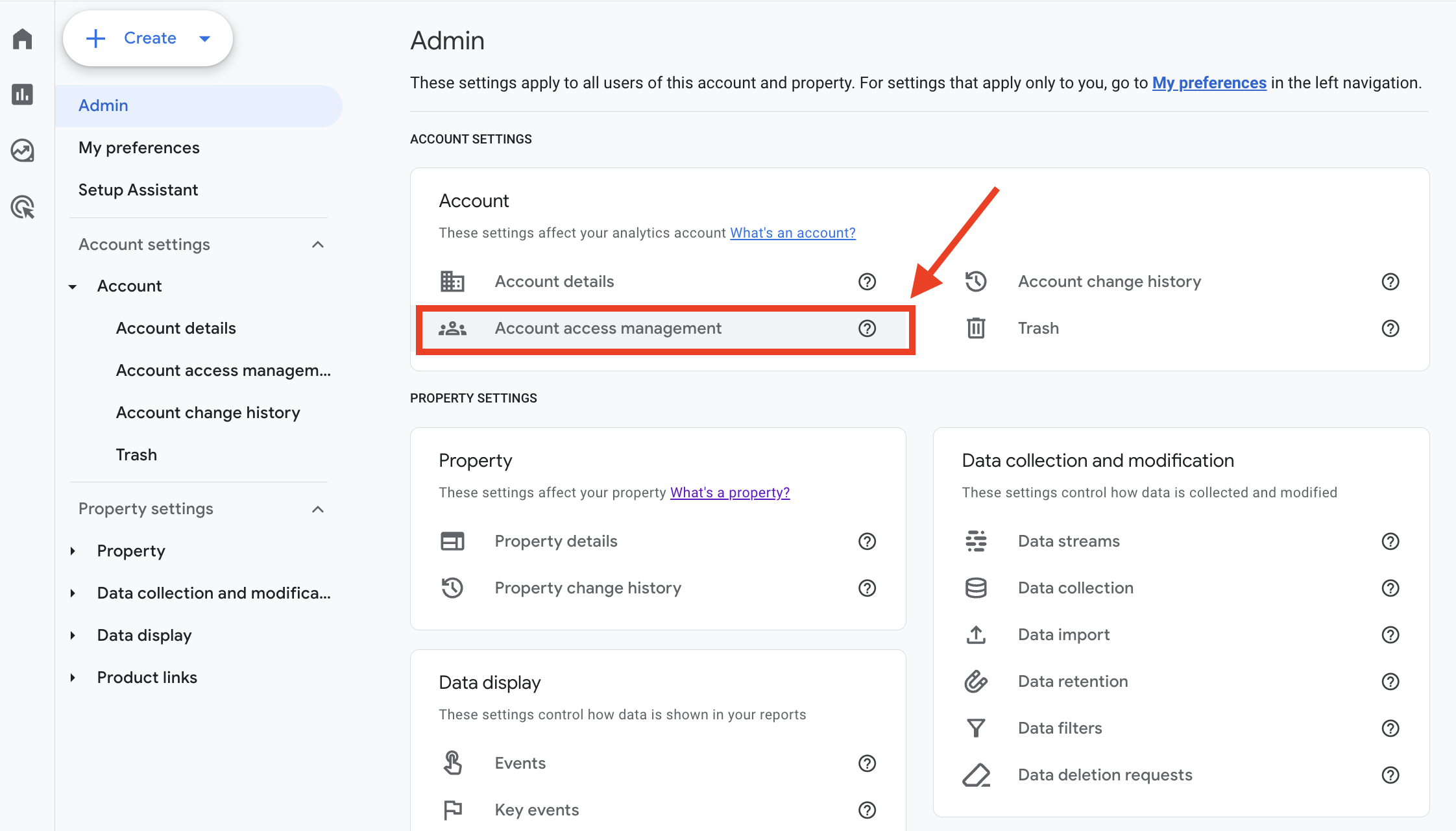The image size is (1456, 831).
Task: Select Account details in sidebar tree
Action: coord(176,329)
